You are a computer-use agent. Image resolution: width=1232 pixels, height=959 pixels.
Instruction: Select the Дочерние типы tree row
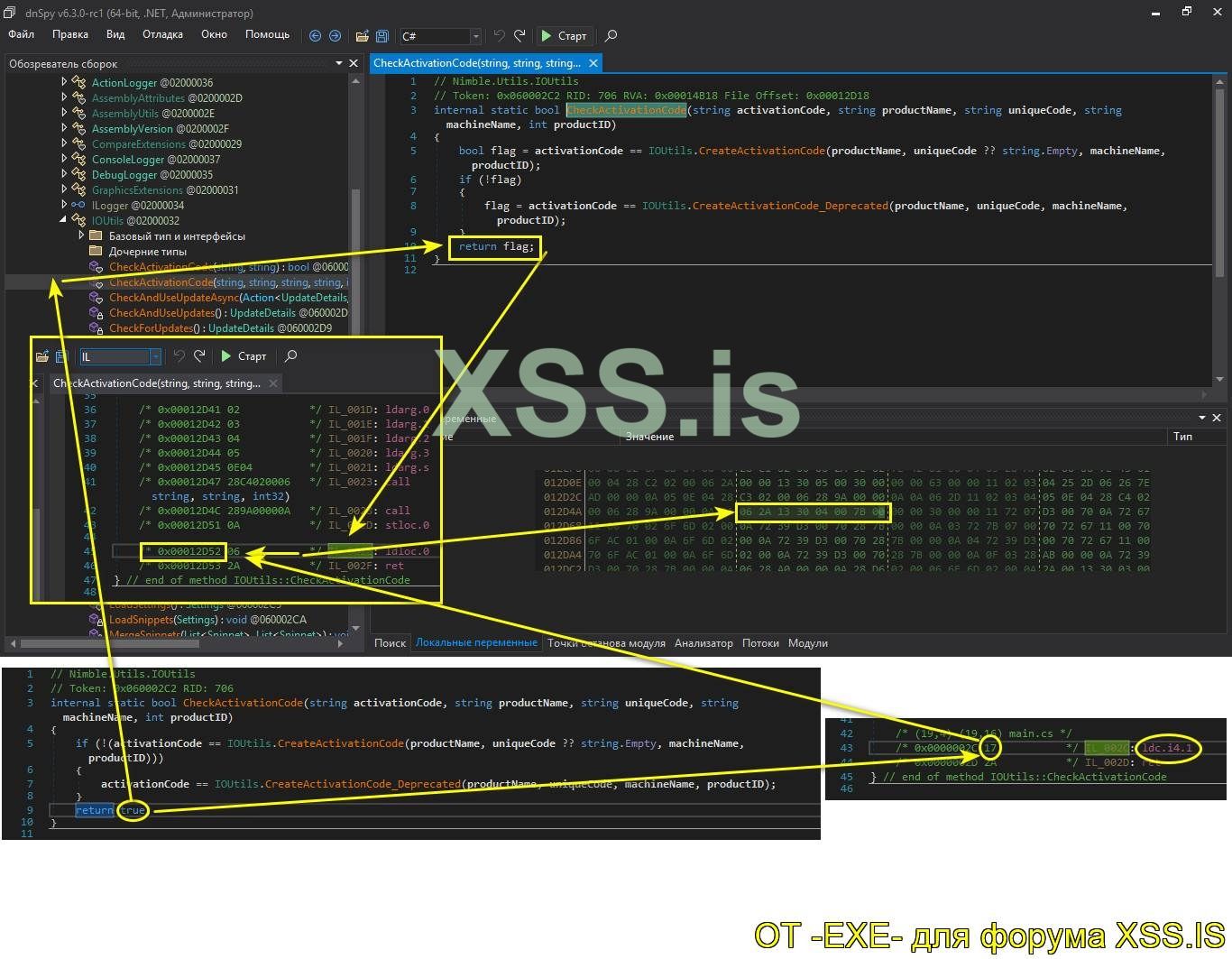[147, 251]
